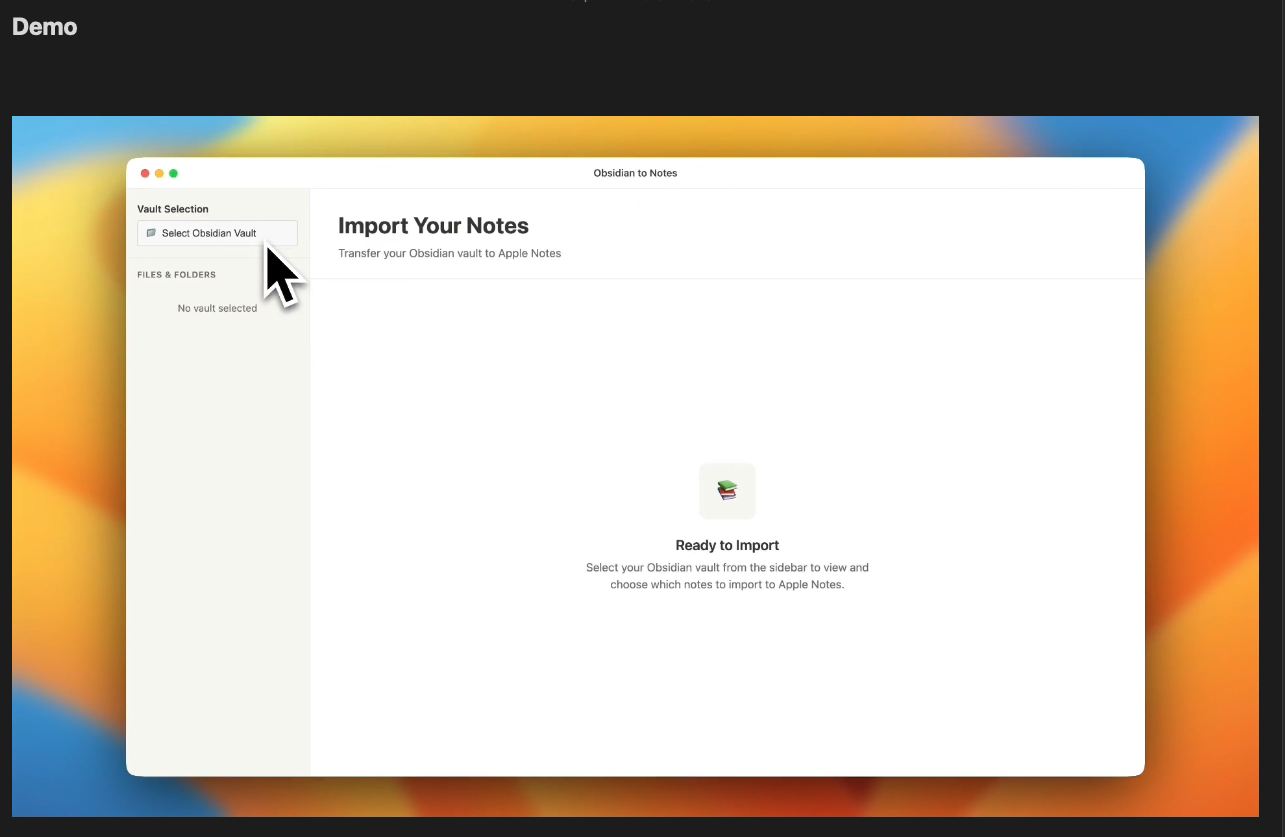Click the "Demo" heading at top of page

[44, 27]
